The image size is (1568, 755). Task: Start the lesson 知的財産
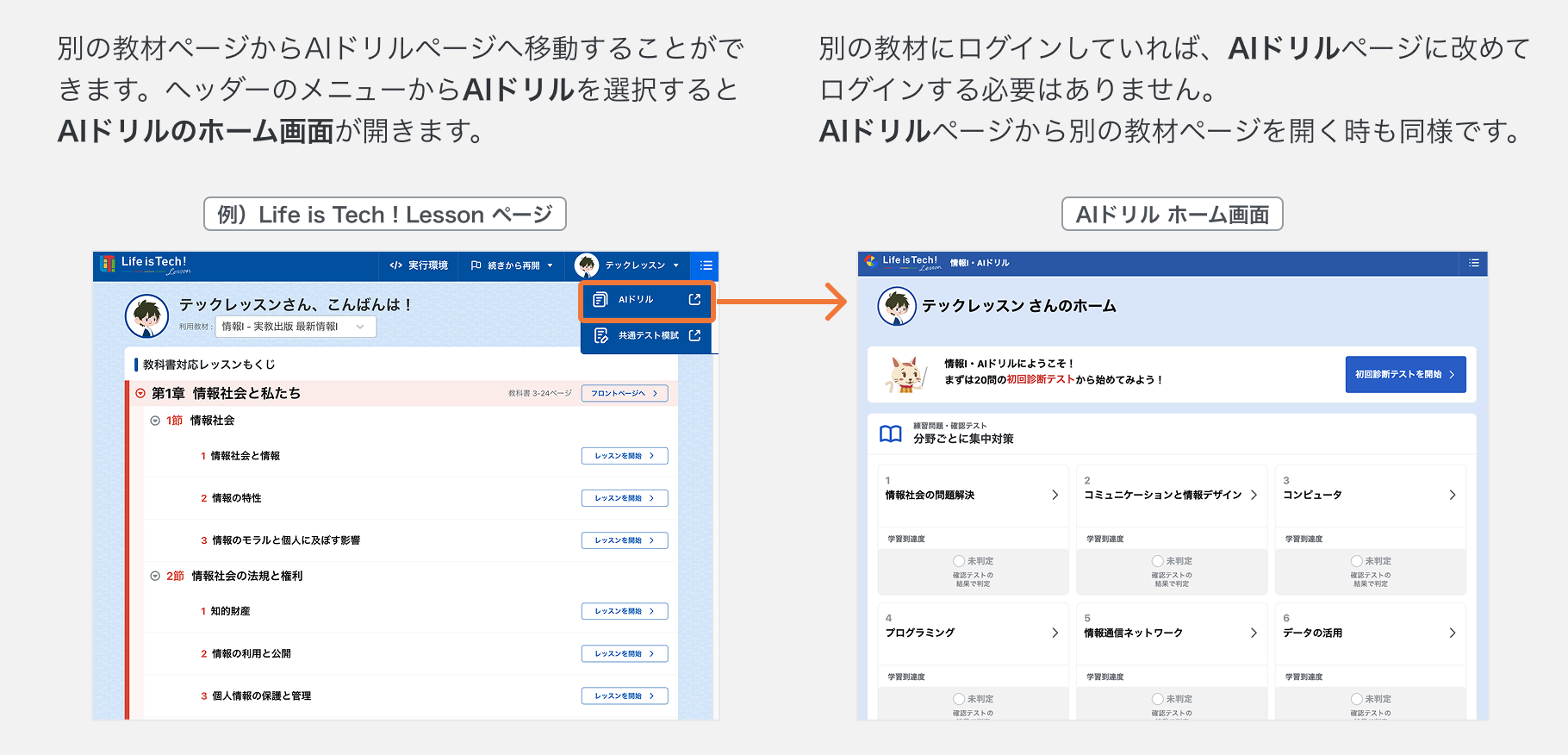625,611
